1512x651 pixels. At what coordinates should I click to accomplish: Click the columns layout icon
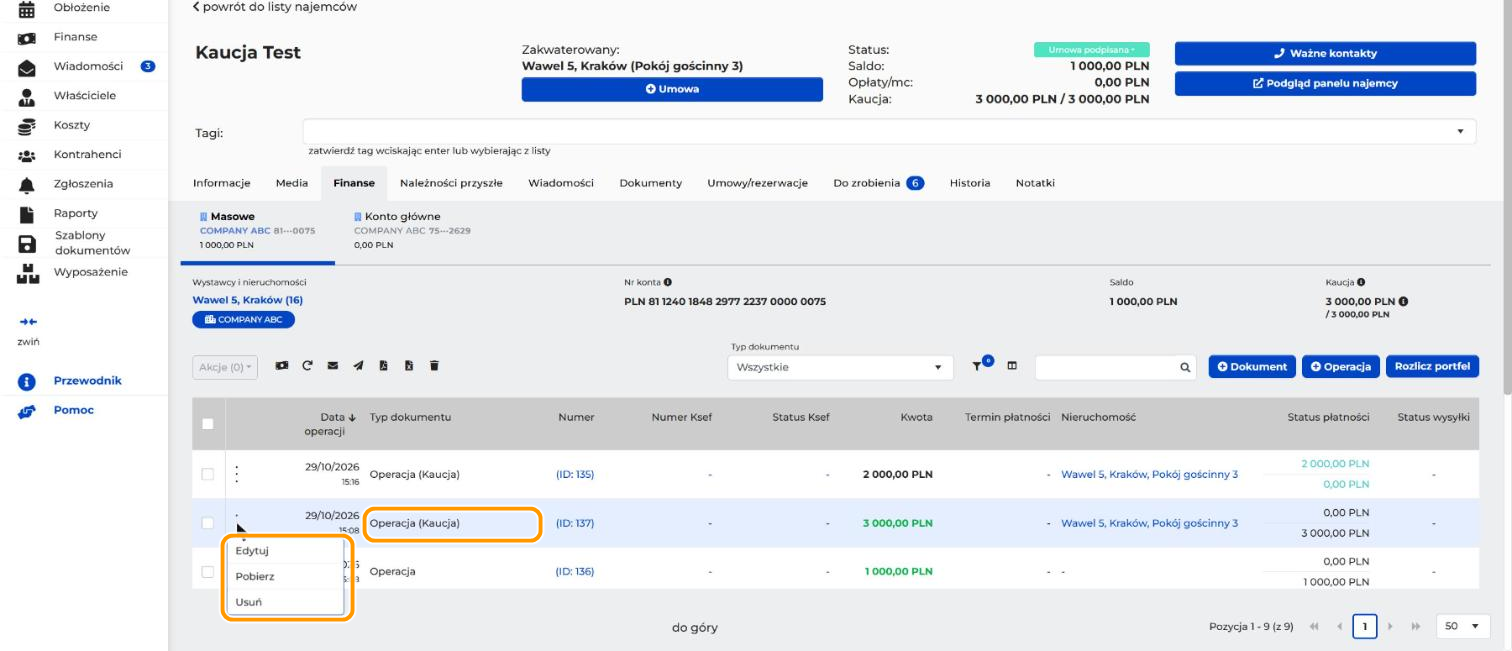coord(1012,366)
